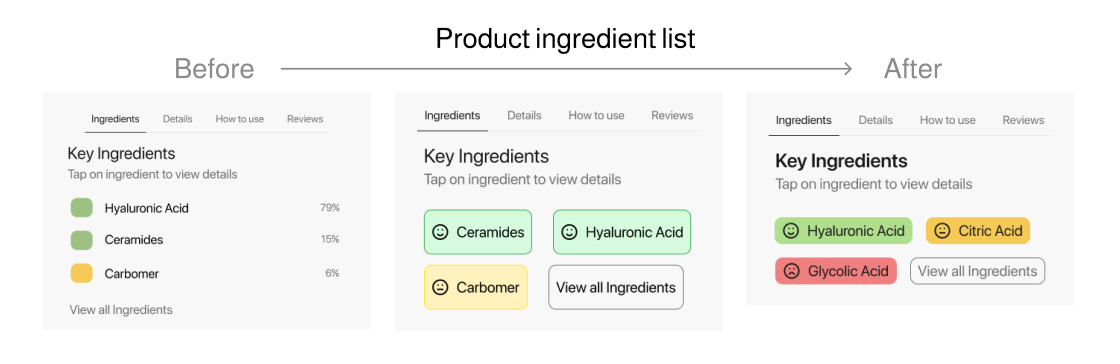1120x364 pixels.
Task: Click View all Ingredients outlined button in After panel
Action: 977,271
